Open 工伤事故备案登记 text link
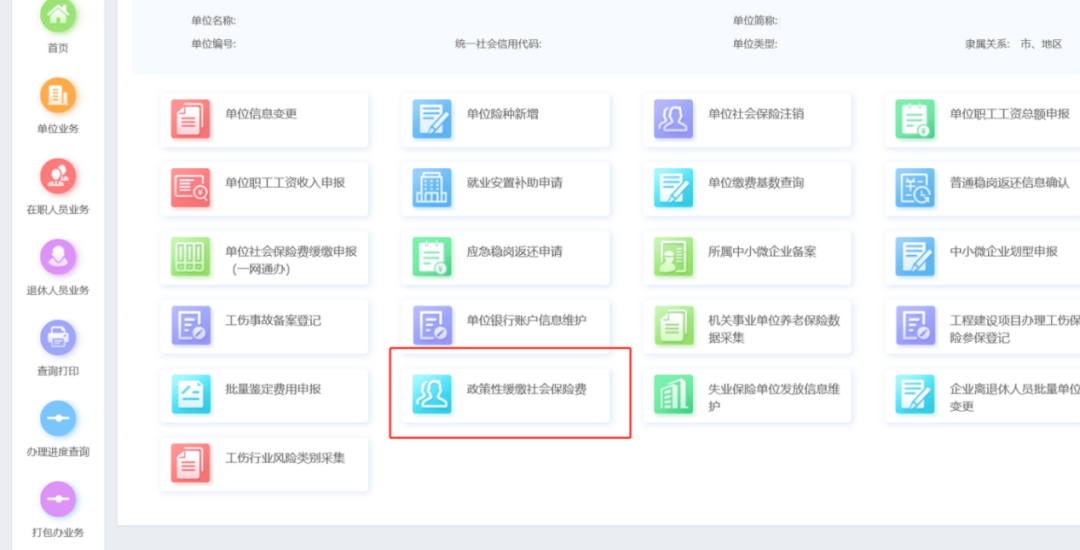This screenshot has height=550, width=1080. pyautogui.click(x=273, y=321)
